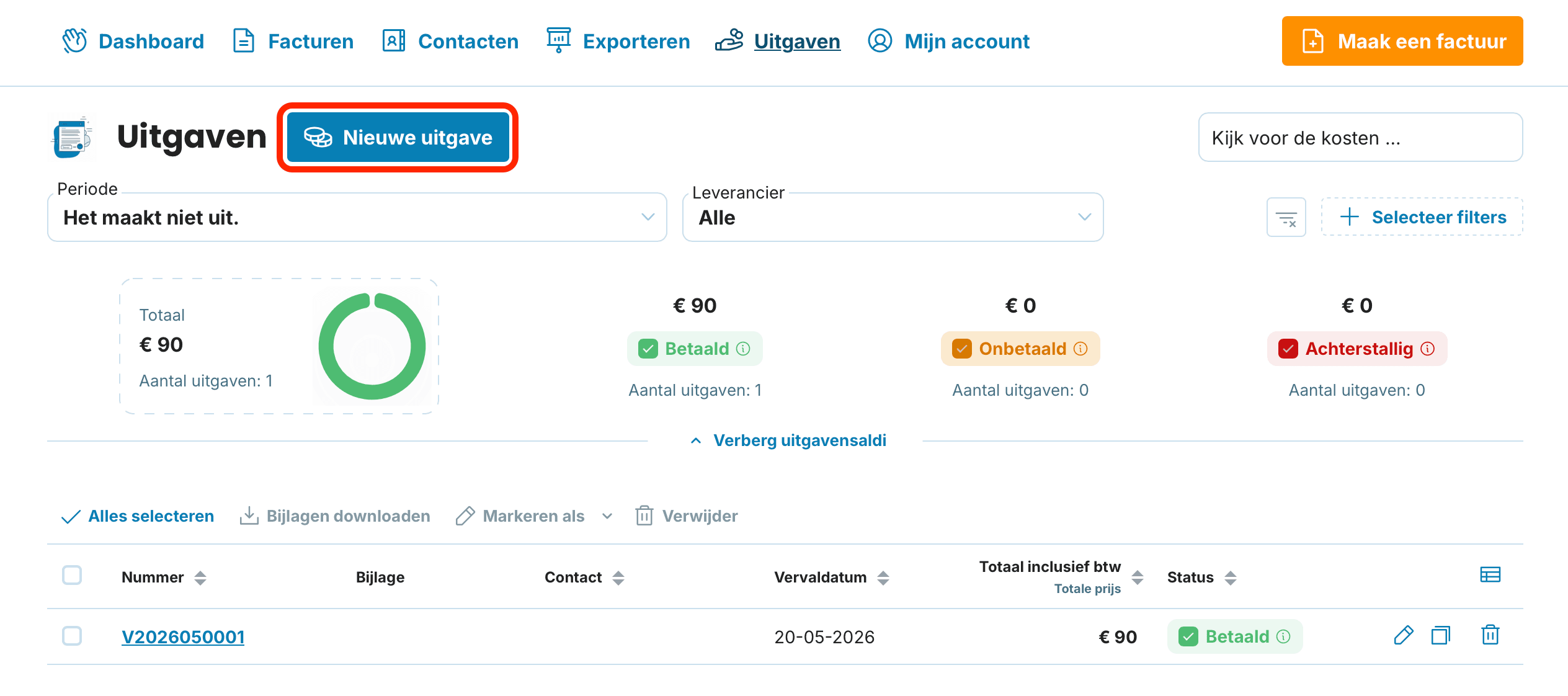The height and width of the screenshot is (696, 1568).
Task: Click the Bijlagen downloaden download icon
Action: (249, 515)
